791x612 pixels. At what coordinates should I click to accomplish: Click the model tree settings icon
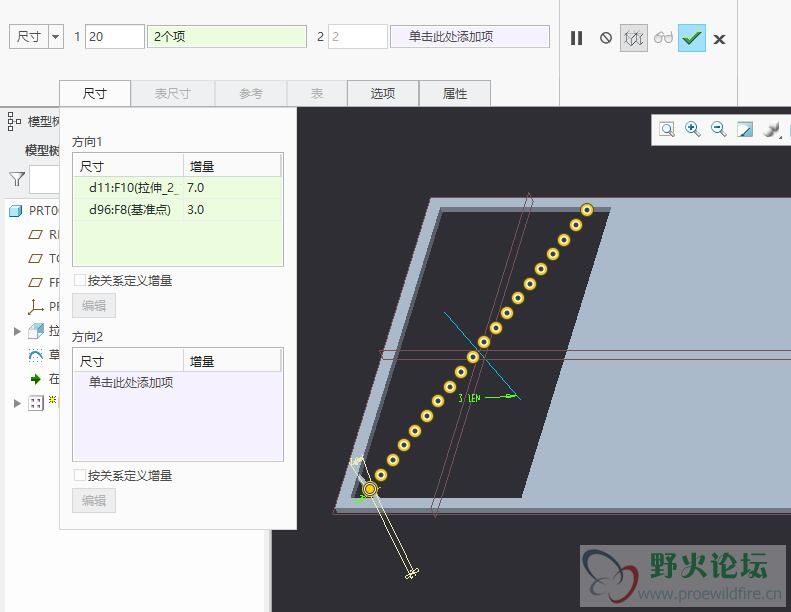click(x=14, y=122)
